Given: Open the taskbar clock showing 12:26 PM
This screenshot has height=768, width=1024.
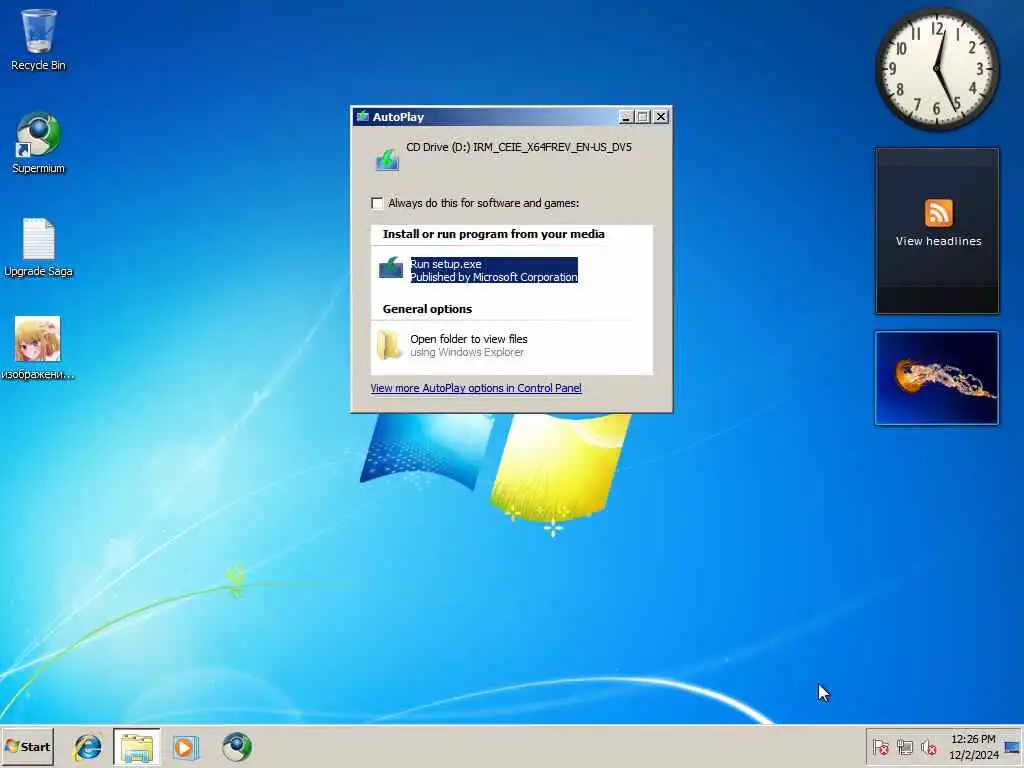Looking at the screenshot, I should tap(973, 747).
